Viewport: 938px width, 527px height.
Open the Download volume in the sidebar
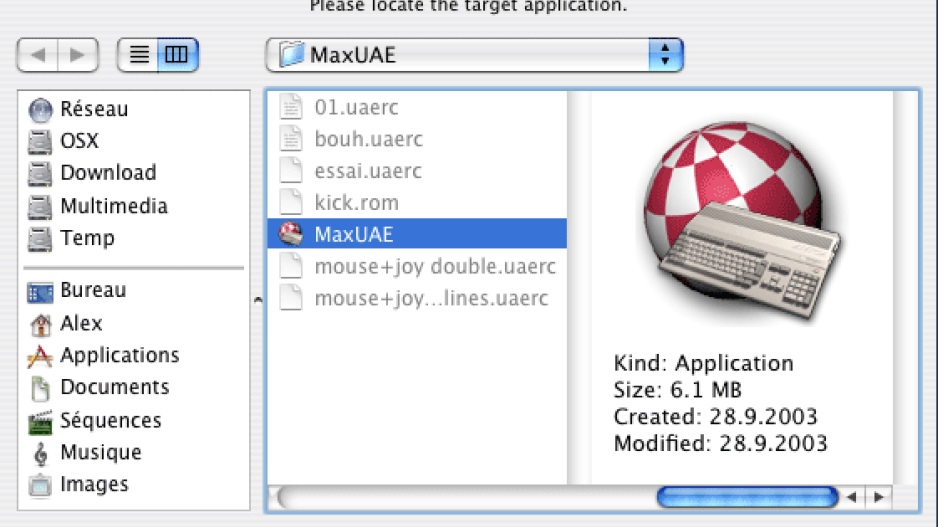92,173
